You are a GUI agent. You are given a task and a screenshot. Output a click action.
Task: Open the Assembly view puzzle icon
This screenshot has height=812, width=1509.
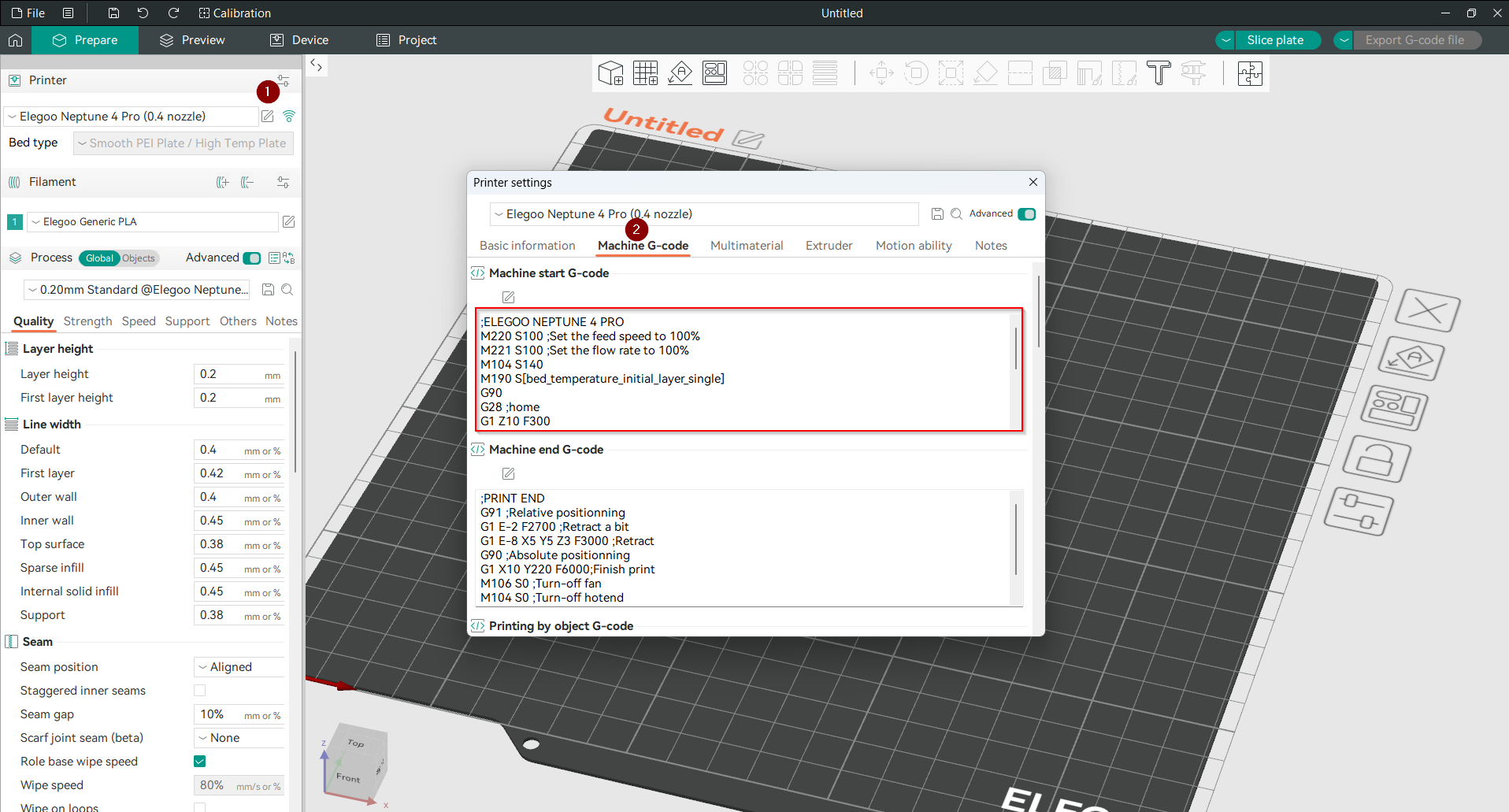[x=1250, y=73]
